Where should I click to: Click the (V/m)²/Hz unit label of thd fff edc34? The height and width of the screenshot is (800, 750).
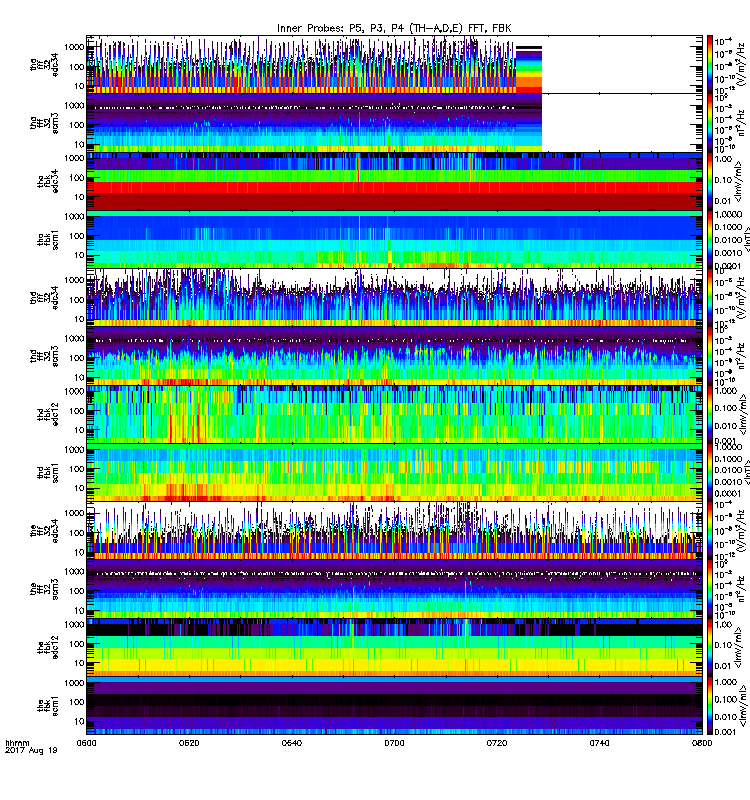coord(741,298)
